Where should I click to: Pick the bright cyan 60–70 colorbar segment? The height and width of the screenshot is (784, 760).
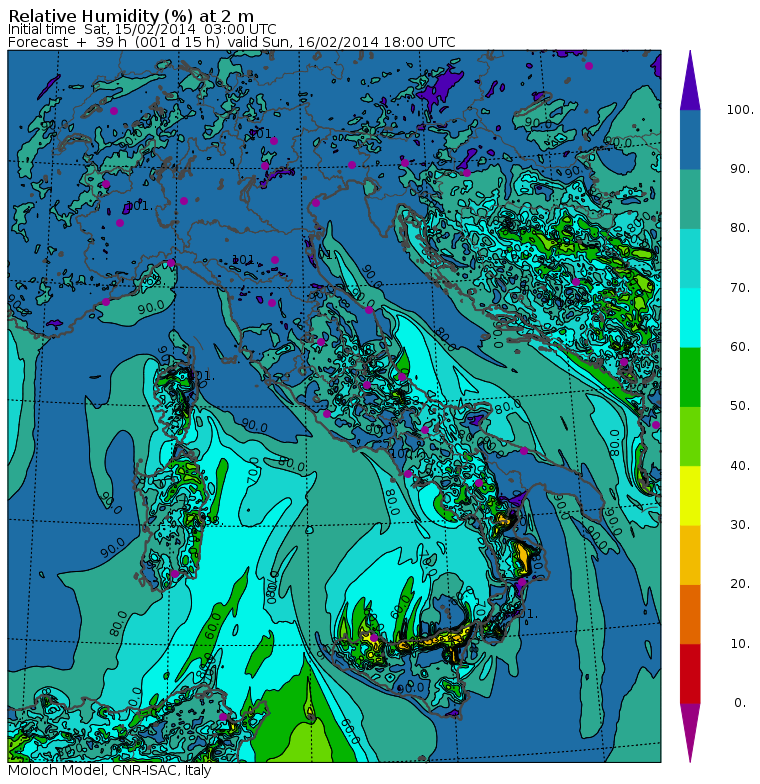[x=690, y=318]
